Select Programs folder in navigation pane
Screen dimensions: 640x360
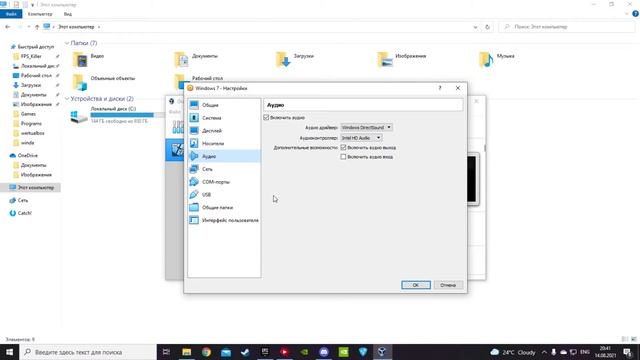(x=31, y=124)
